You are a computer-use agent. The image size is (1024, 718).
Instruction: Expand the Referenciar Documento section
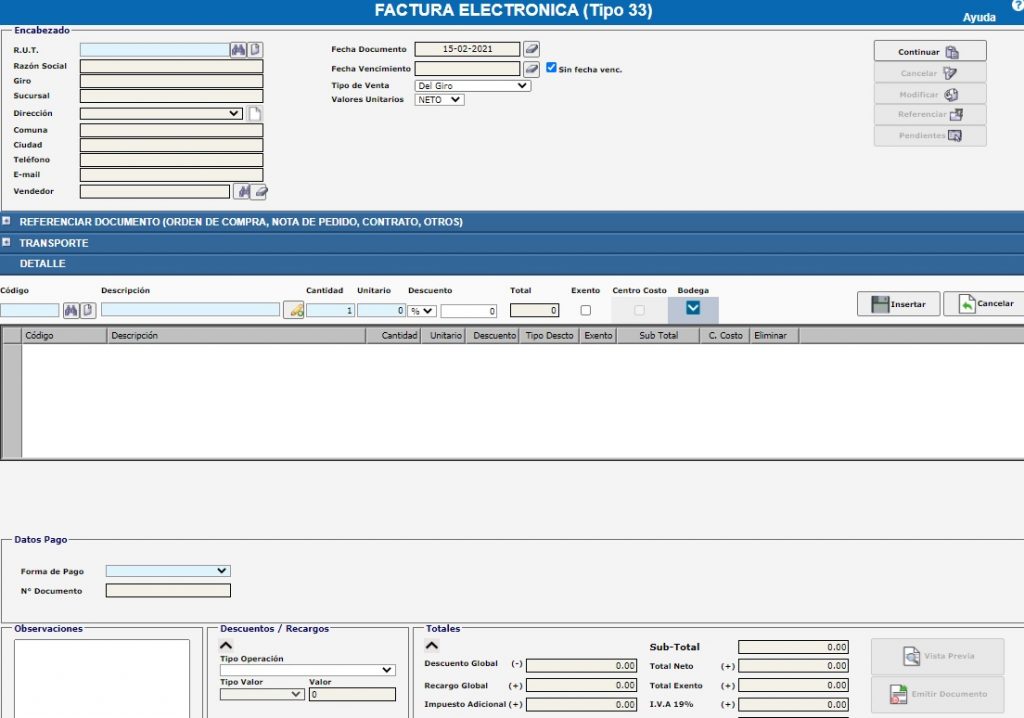(x=7, y=221)
